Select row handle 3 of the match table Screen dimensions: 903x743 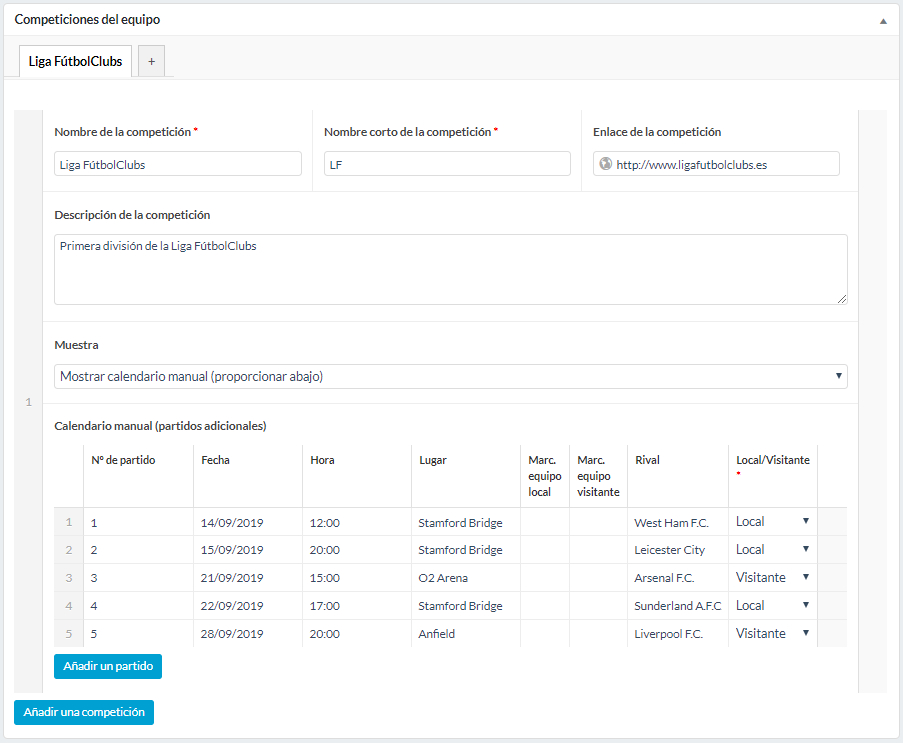coord(69,578)
